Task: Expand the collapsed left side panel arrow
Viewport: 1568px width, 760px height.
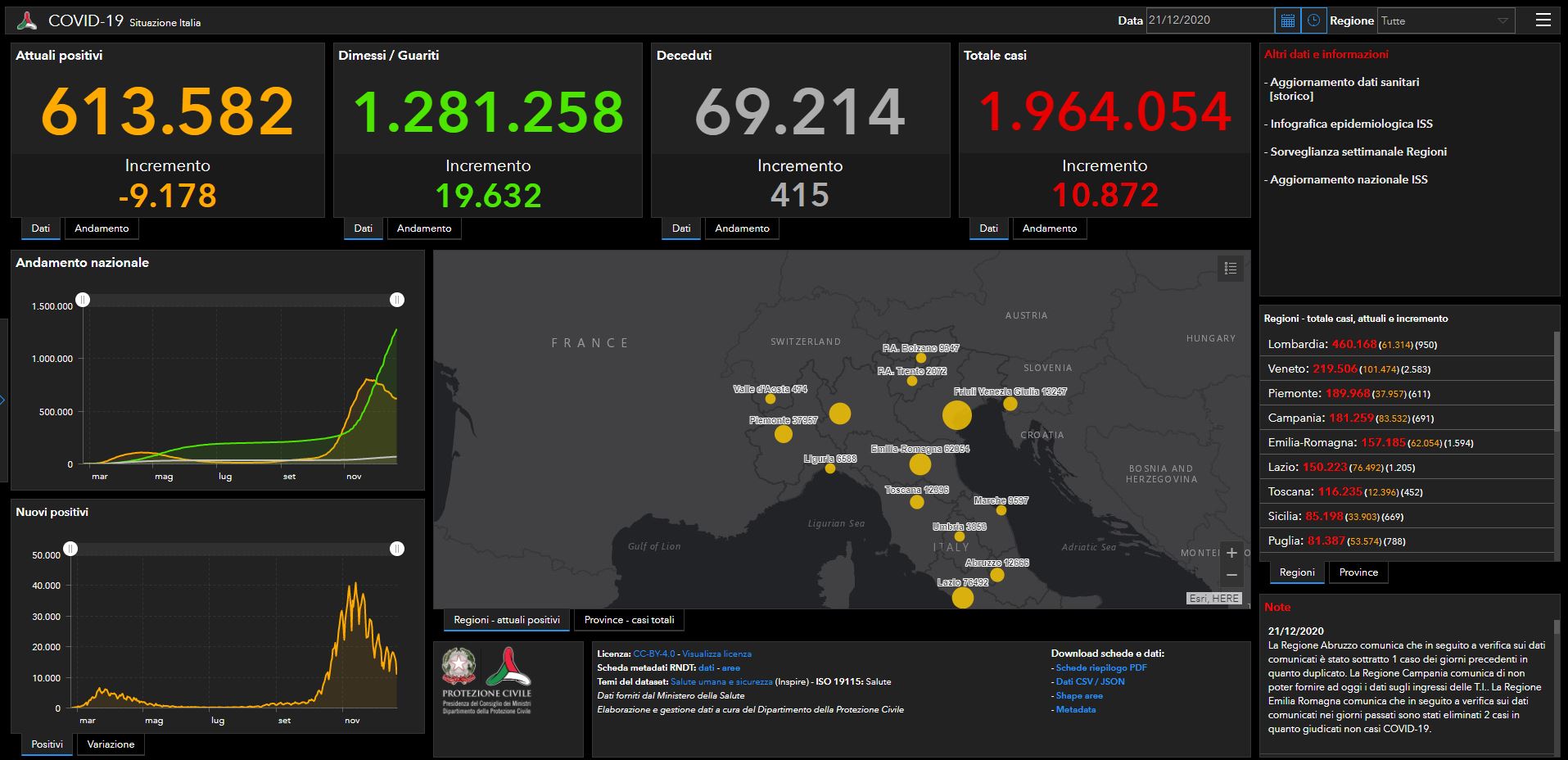Action: coord(3,400)
